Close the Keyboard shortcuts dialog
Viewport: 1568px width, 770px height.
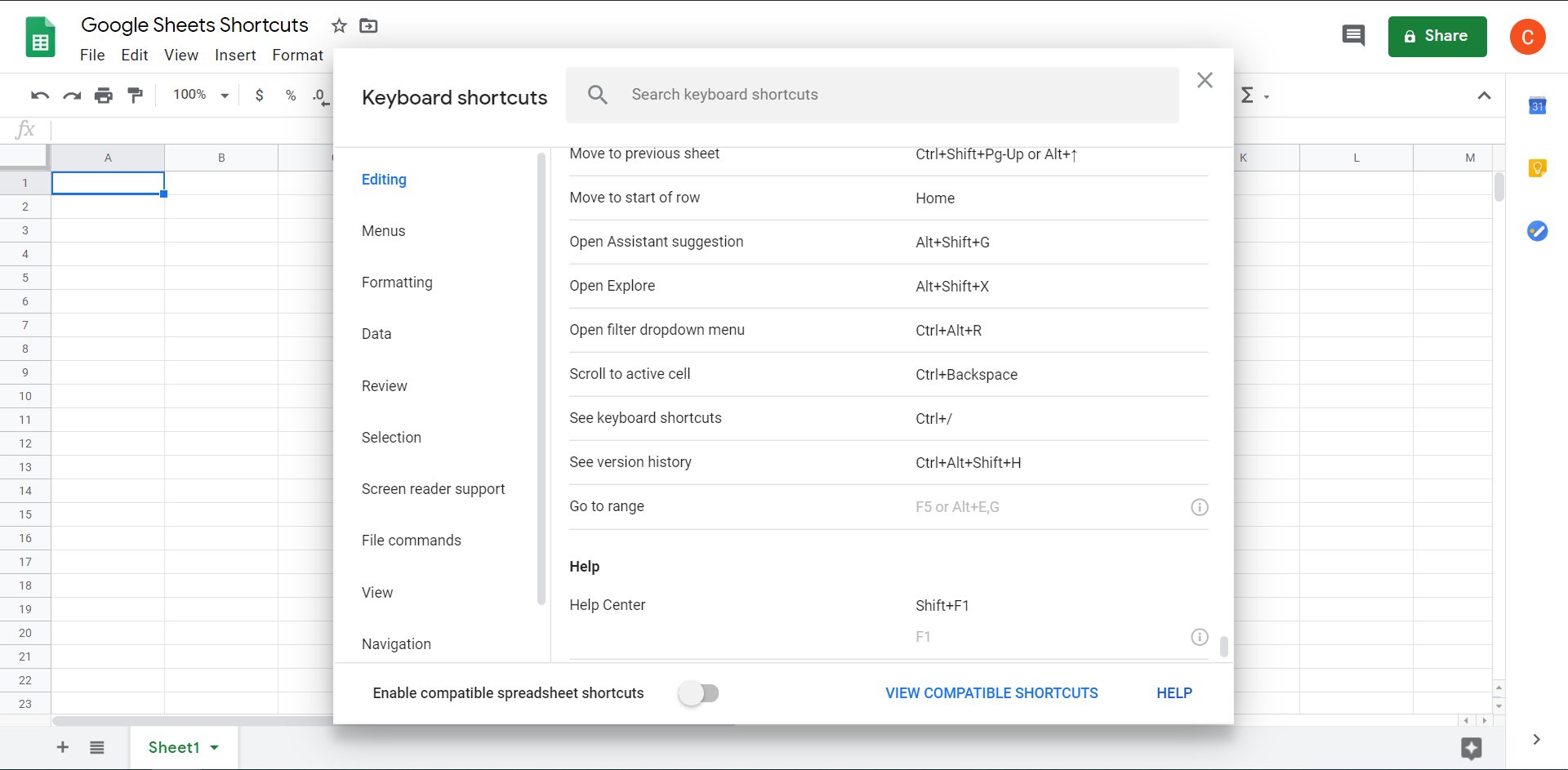point(1205,80)
